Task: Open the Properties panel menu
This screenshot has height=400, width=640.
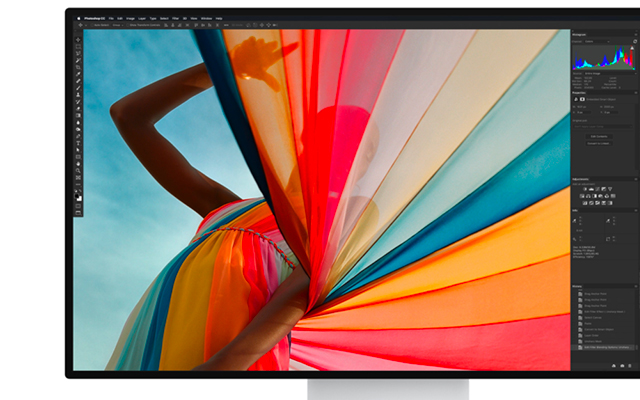Action: point(636,93)
